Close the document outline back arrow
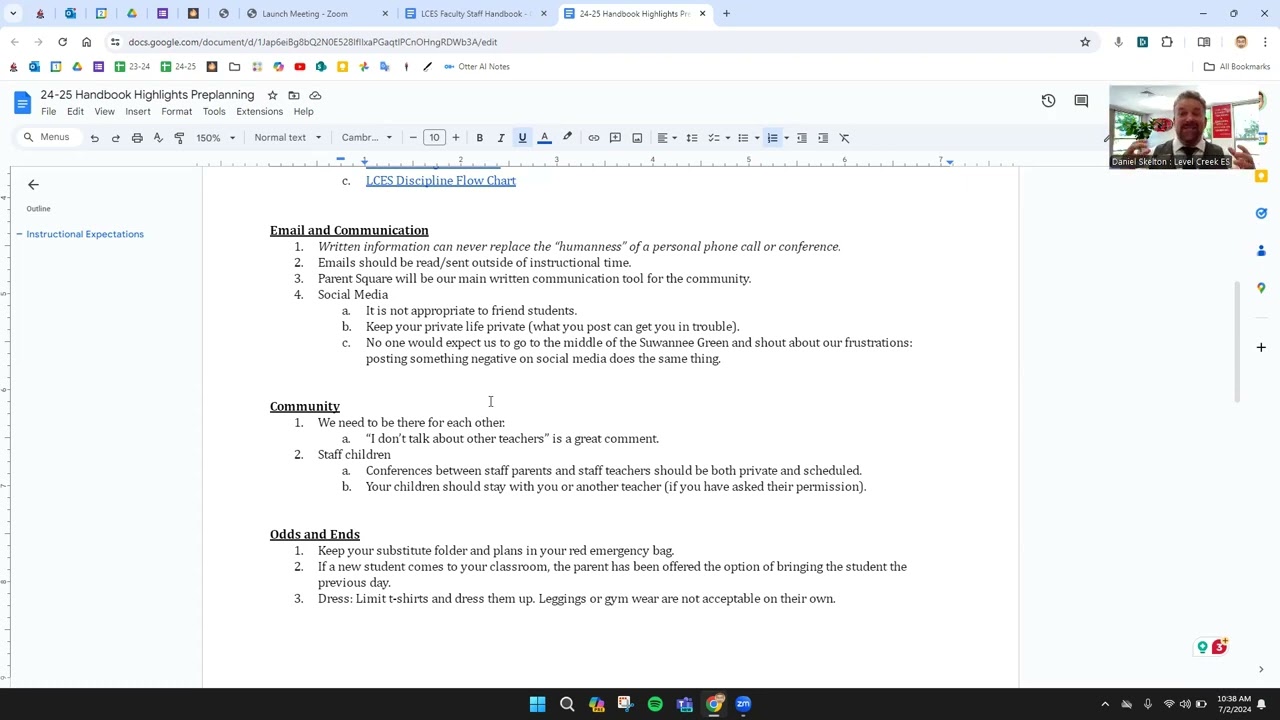 coord(33,185)
